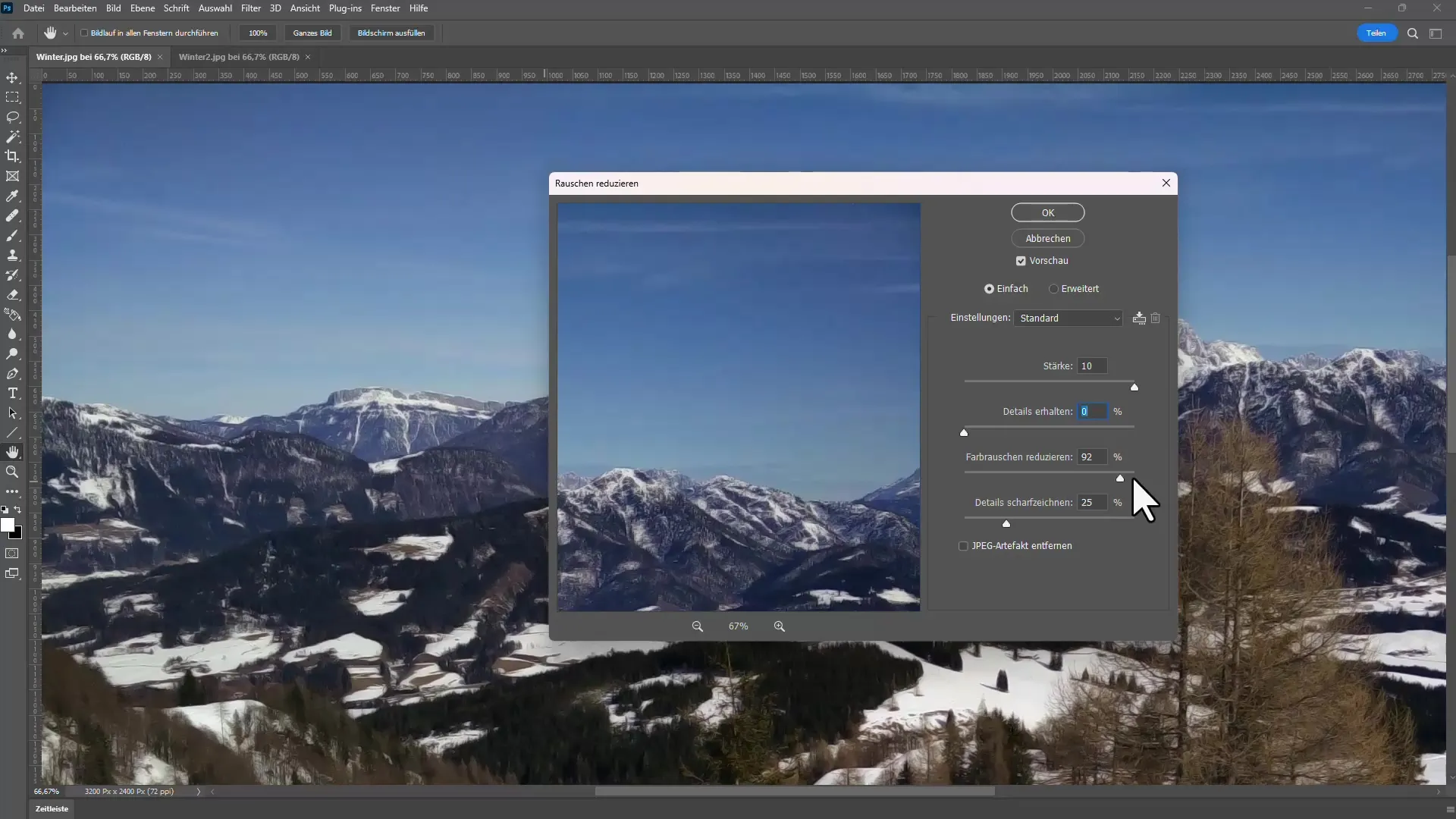Swap foreground and background colors
The height and width of the screenshot is (819, 1456).
(x=17, y=510)
